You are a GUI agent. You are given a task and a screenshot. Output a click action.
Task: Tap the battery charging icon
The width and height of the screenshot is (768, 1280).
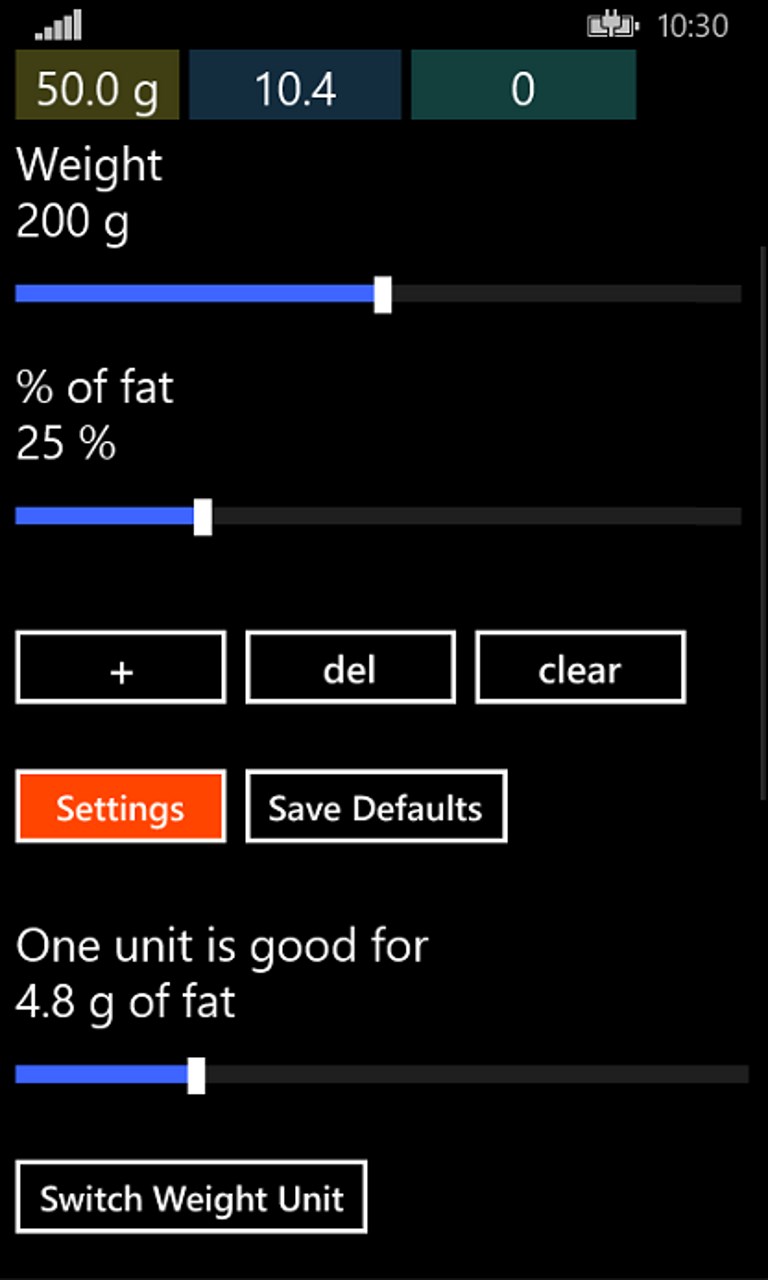coord(612,25)
